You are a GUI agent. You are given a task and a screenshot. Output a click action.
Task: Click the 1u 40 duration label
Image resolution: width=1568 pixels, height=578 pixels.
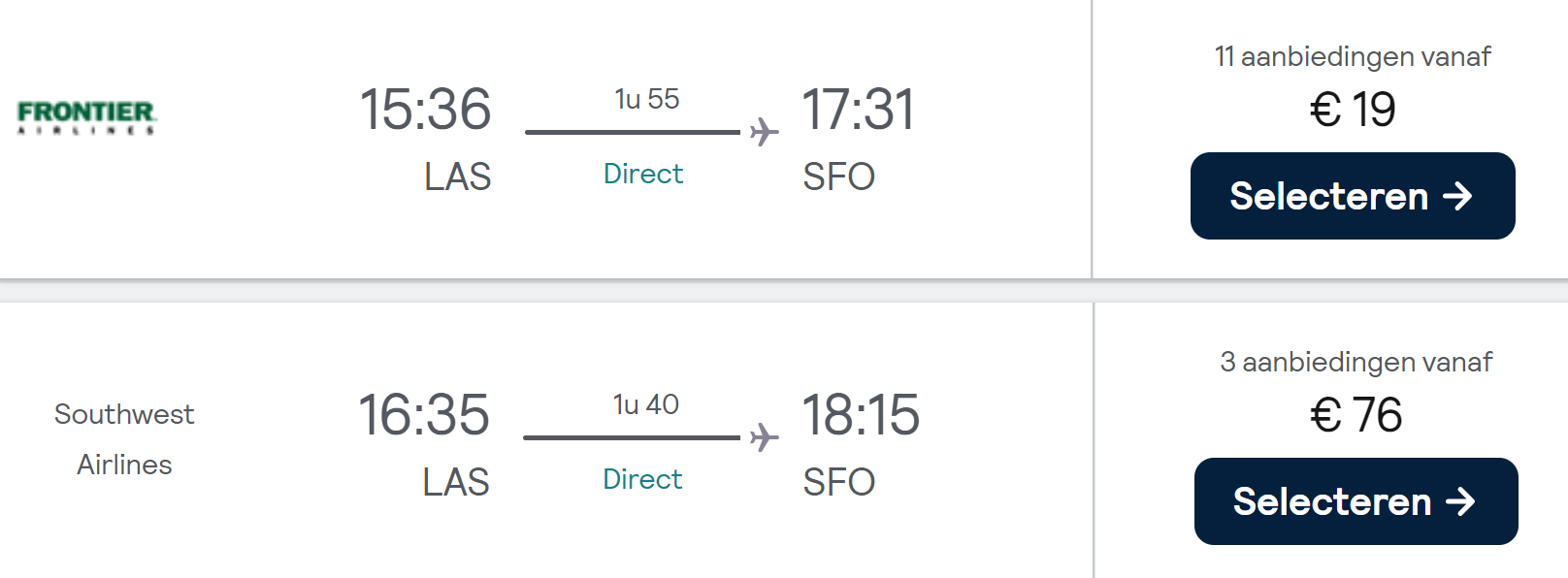645,404
